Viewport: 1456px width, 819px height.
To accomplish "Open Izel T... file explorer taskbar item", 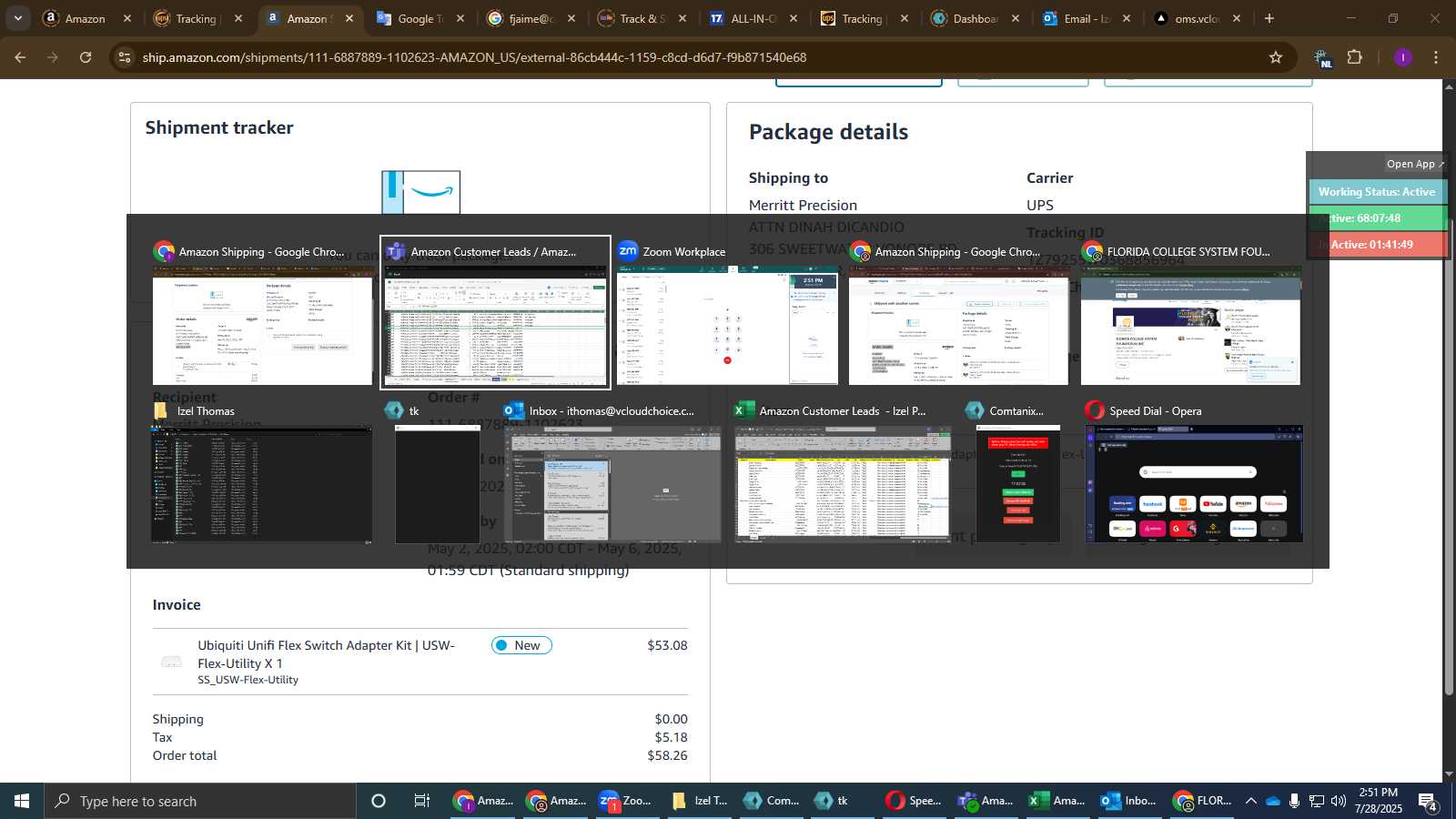I will click(x=700, y=801).
